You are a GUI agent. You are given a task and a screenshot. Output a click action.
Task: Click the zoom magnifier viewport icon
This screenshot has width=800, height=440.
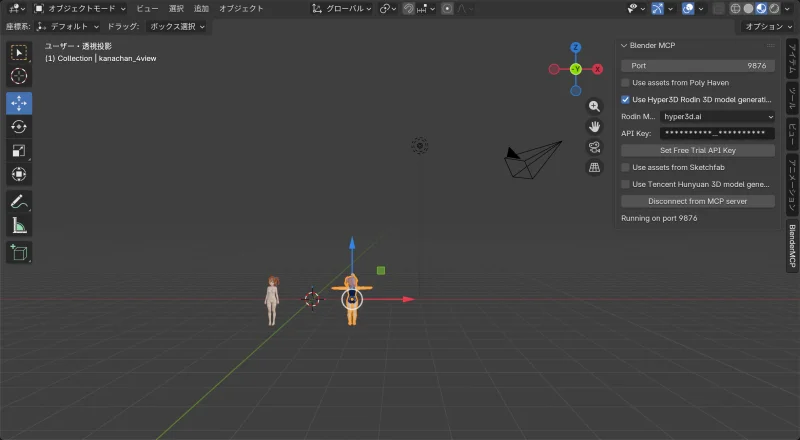point(594,106)
